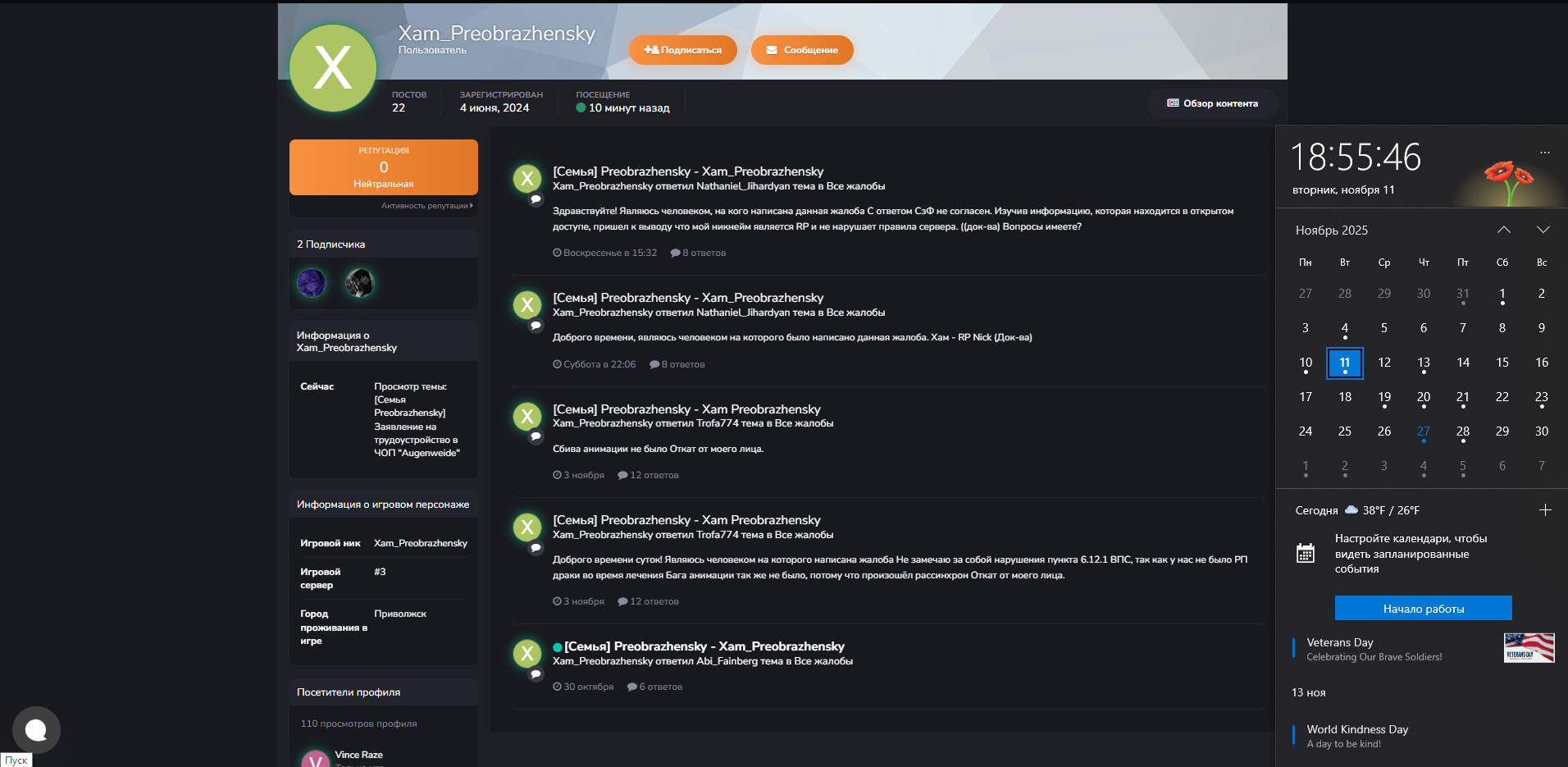This screenshot has height=767, width=1568.
Task: Click avatar of Сбива анимации post
Action: click(x=527, y=416)
